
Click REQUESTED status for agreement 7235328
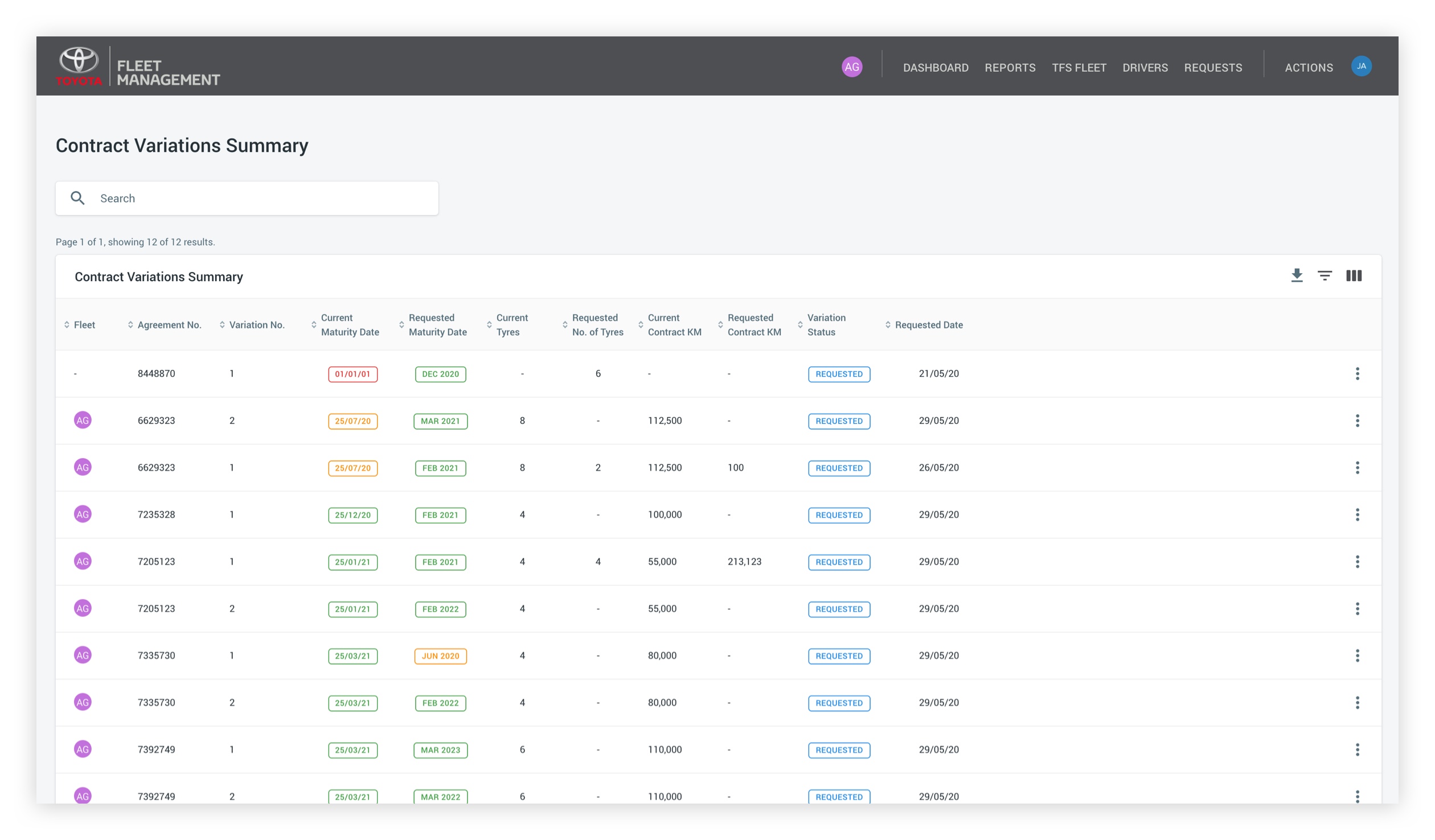pyautogui.click(x=839, y=515)
